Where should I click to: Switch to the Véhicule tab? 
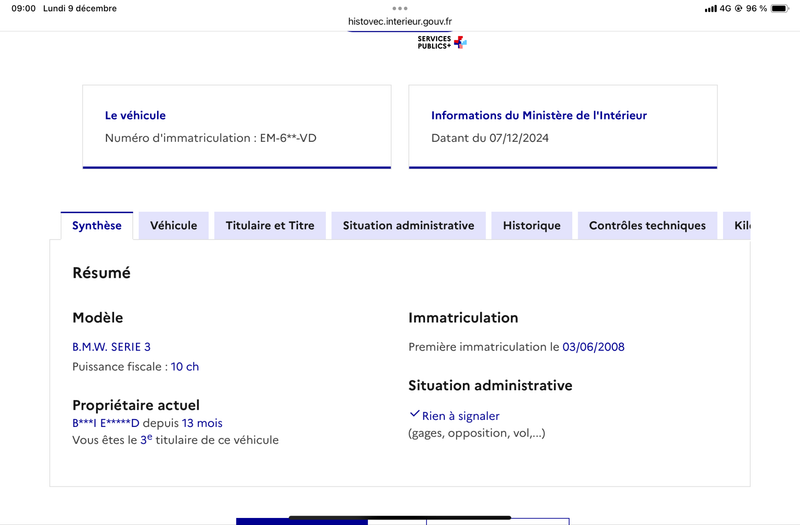click(x=173, y=226)
